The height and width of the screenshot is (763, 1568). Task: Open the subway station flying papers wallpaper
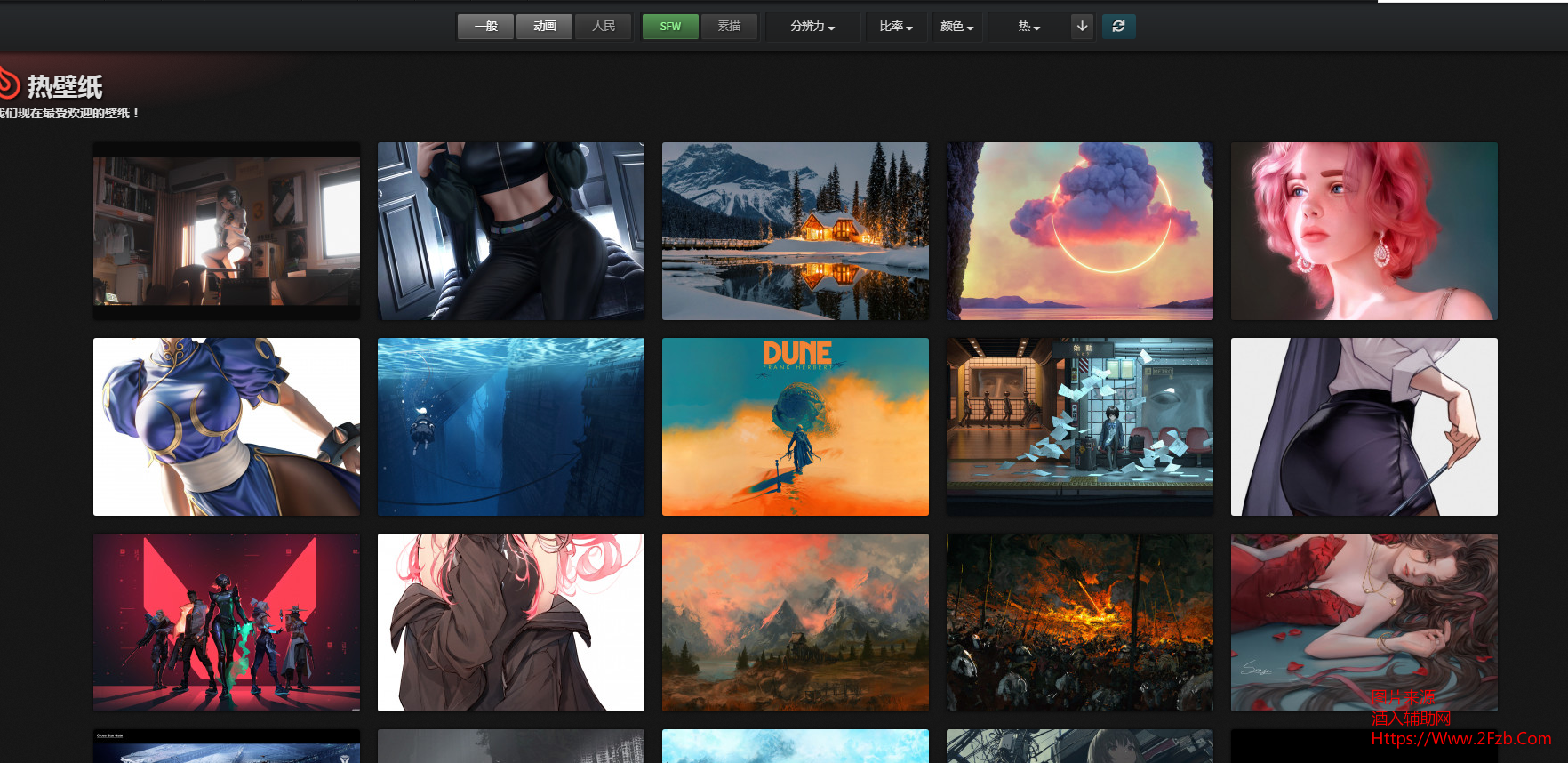click(x=1079, y=427)
